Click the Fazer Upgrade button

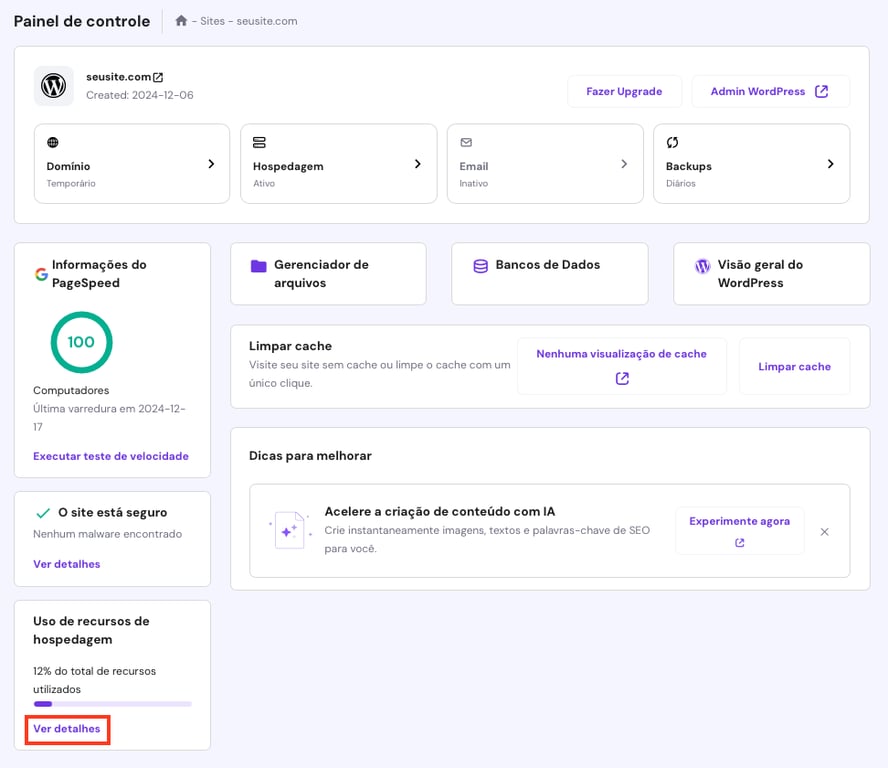point(624,91)
